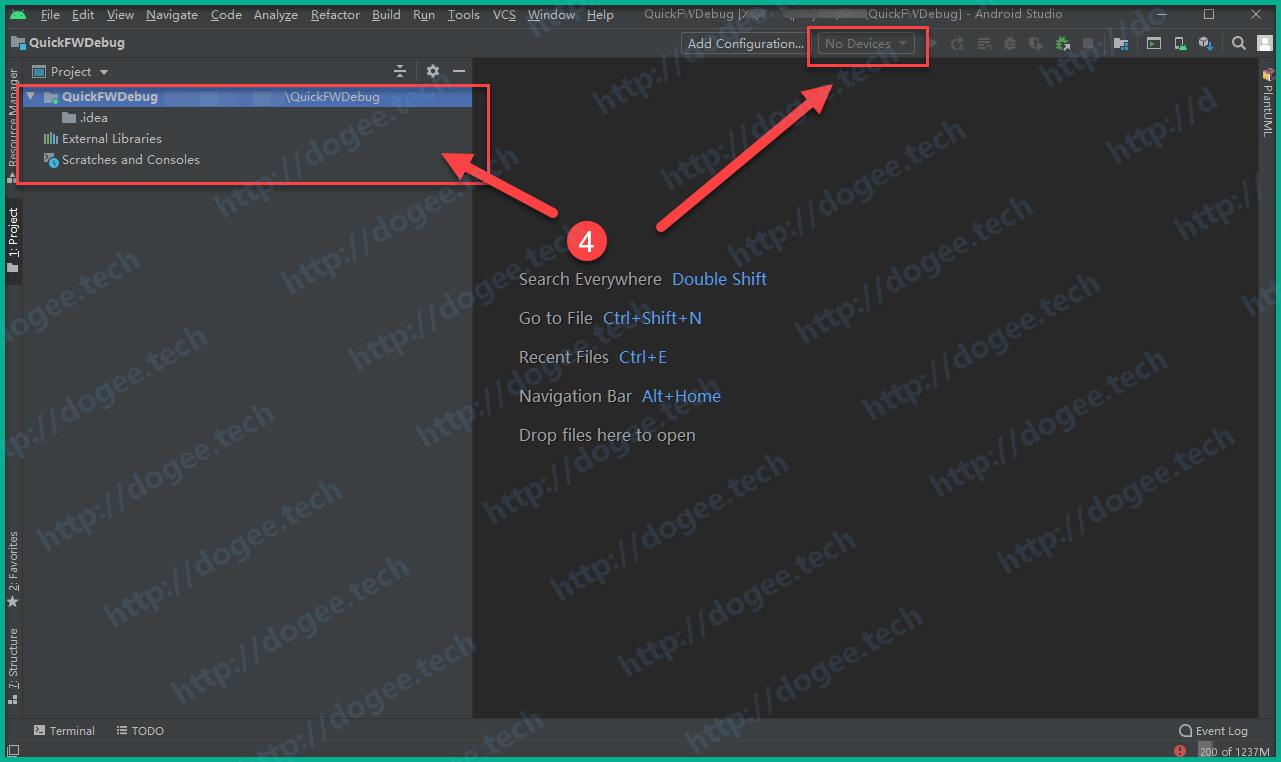Close the Android Studio window

[x=1256, y=15]
